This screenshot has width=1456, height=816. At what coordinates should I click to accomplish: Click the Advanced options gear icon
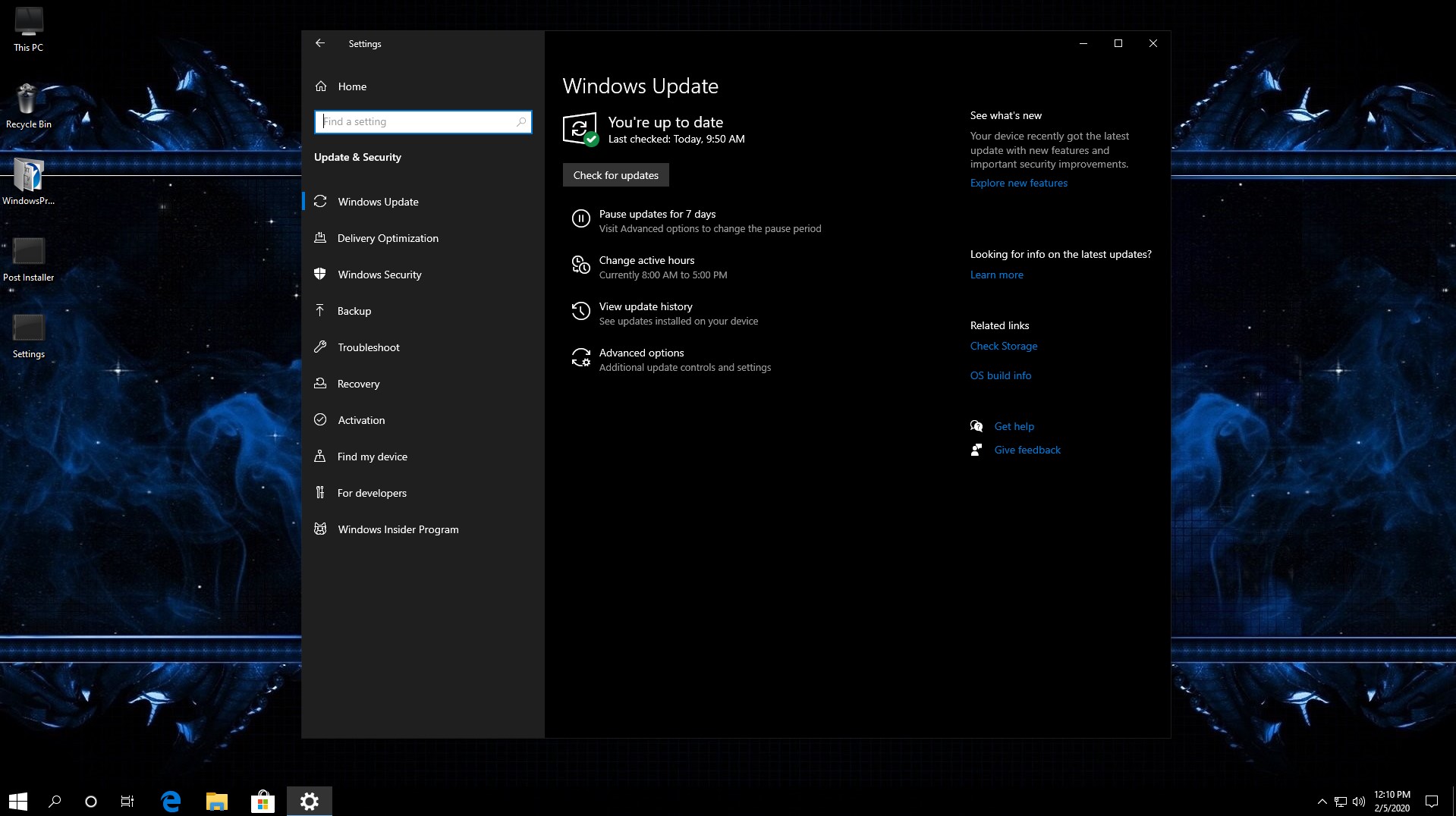click(580, 358)
